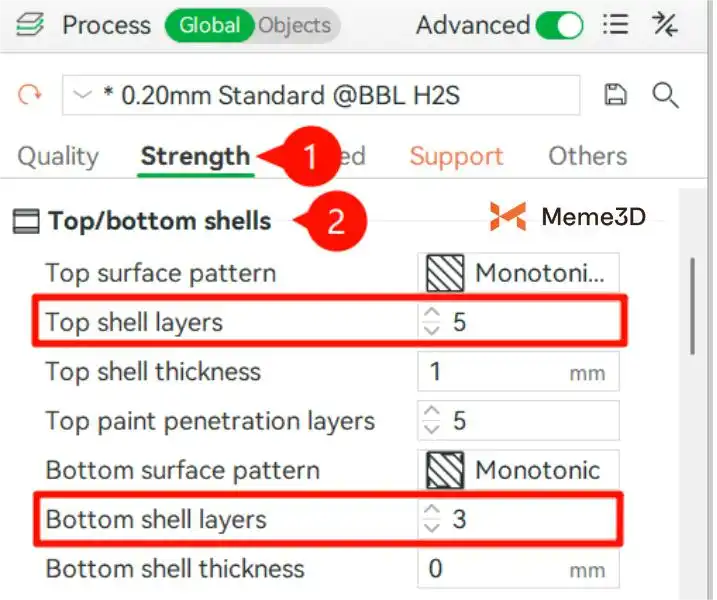Switch to Global process mode
Image resolution: width=717 pixels, height=600 pixels.
tap(210, 25)
